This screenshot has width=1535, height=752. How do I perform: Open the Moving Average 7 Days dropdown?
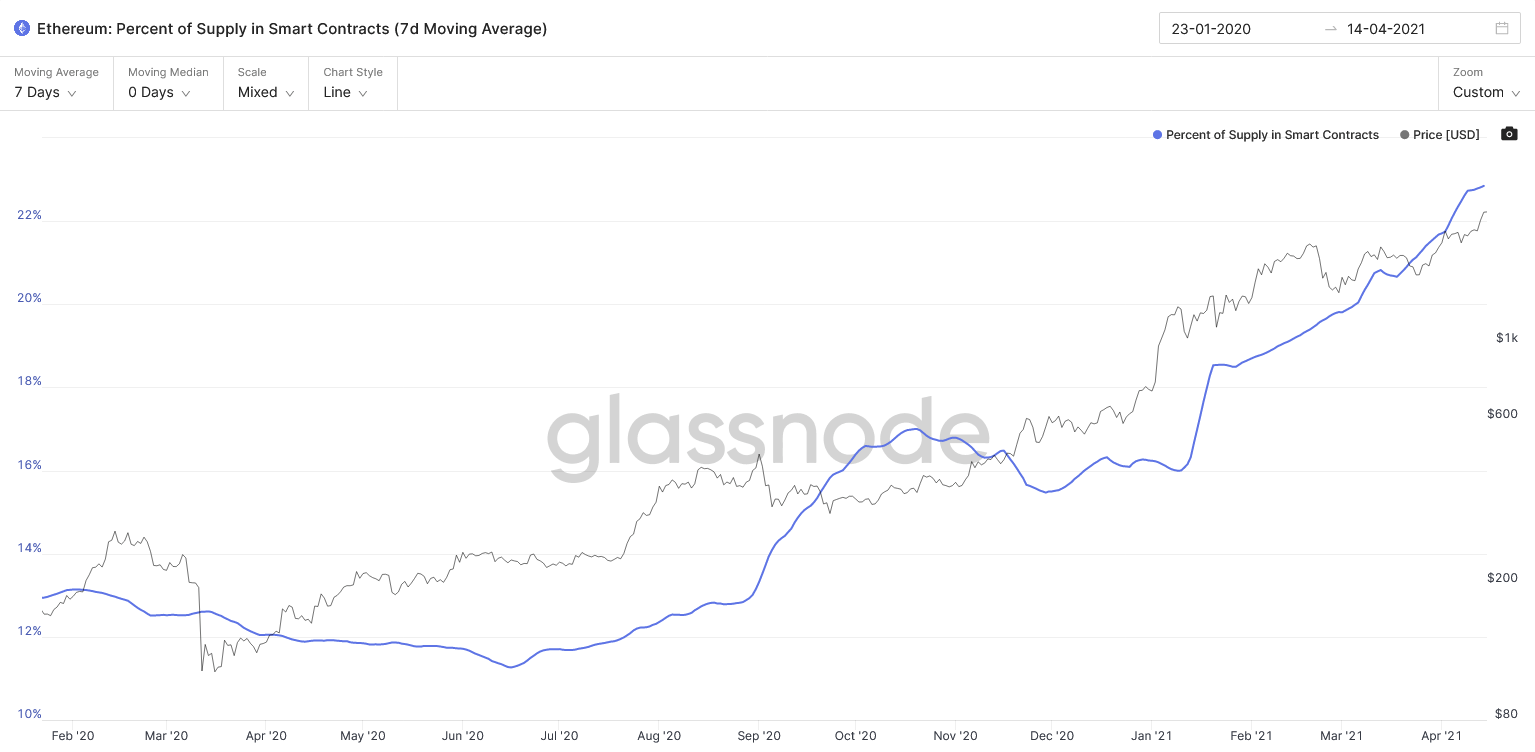click(57, 83)
